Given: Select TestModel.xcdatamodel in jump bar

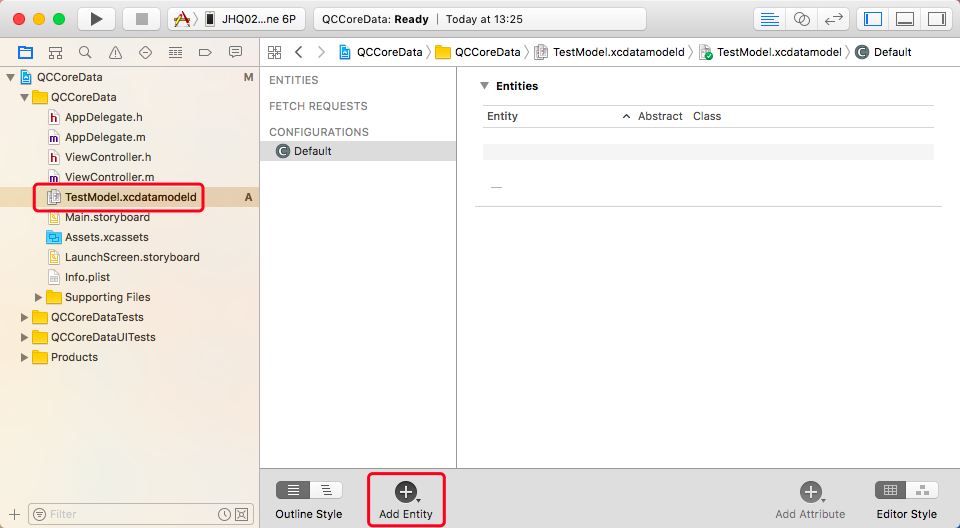Looking at the screenshot, I should click(x=770, y=52).
